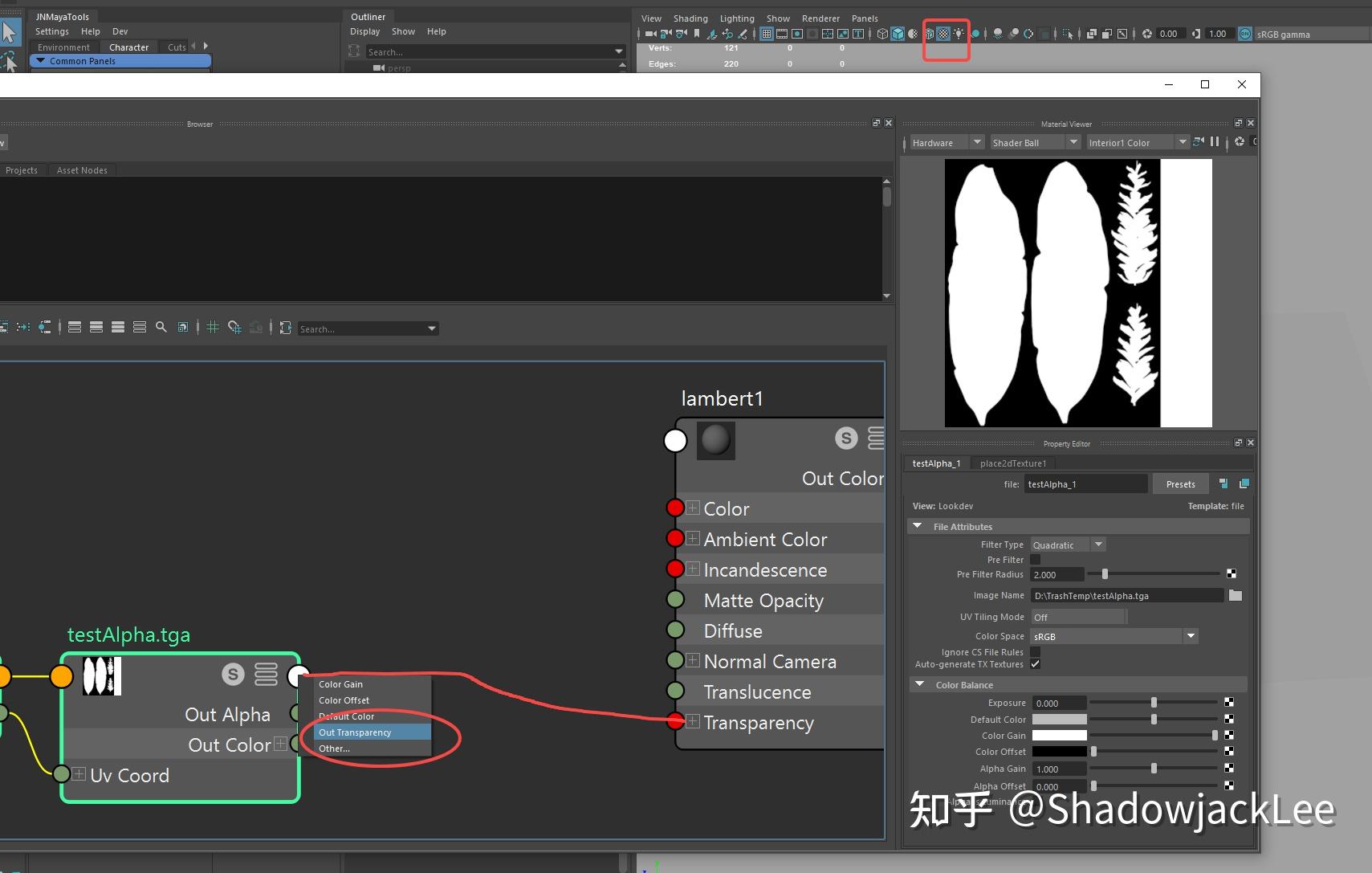Collapse File Attributes section
This screenshot has width=1372, height=873.
[918, 526]
